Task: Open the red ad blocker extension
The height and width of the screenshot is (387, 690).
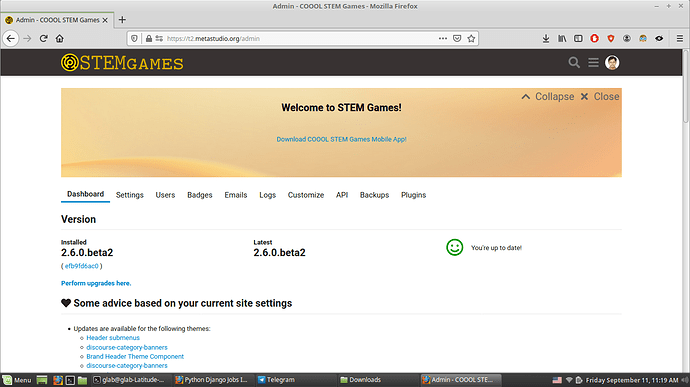Action: tap(595, 39)
